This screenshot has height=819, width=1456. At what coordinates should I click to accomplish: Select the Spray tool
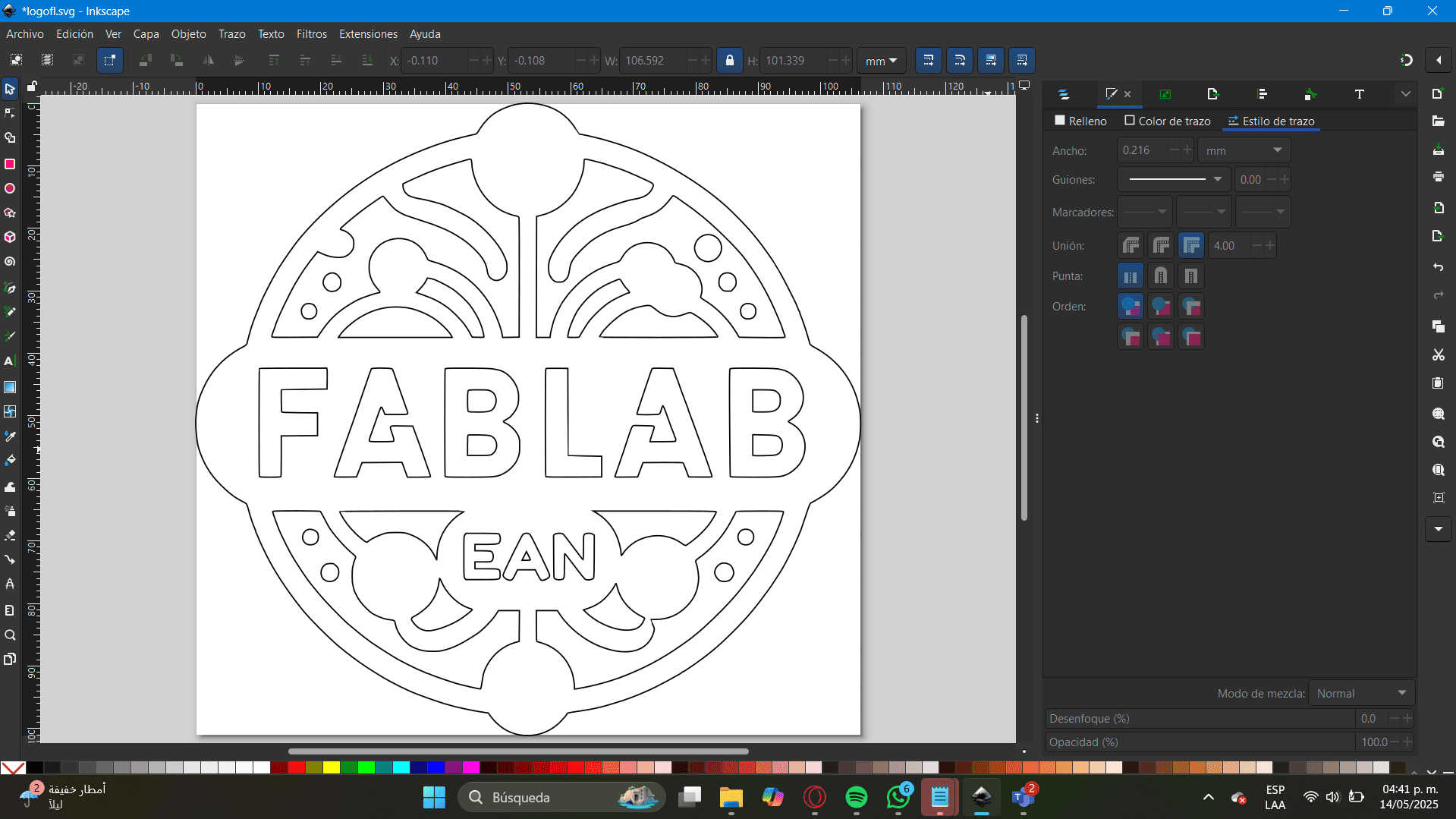click(10, 511)
